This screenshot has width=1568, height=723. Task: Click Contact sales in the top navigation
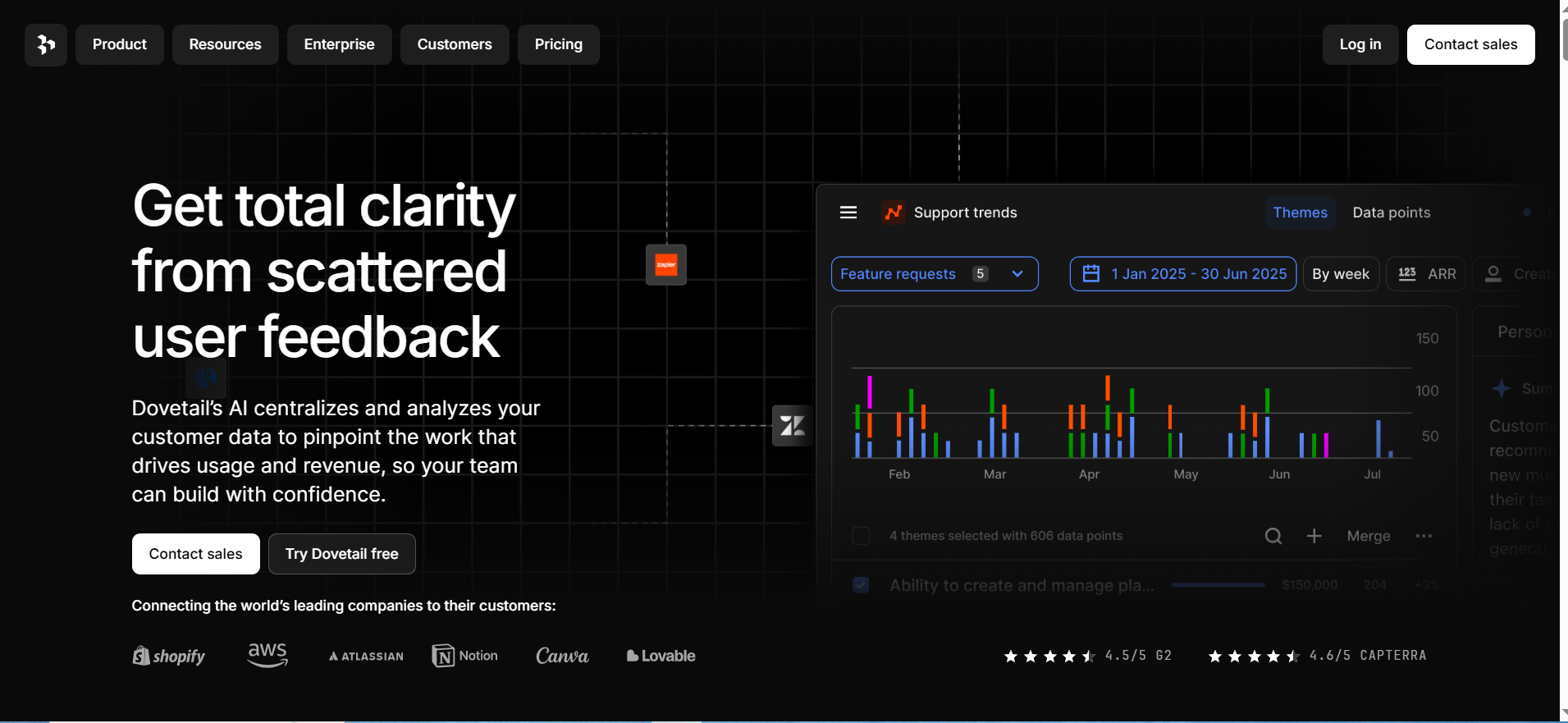click(x=1471, y=44)
